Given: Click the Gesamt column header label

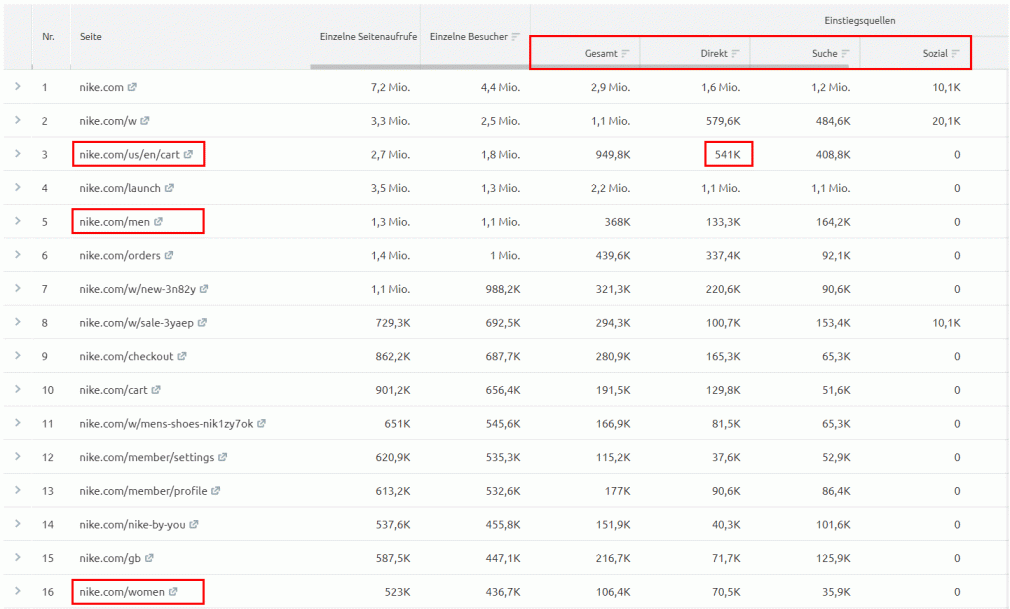Looking at the screenshot, I should coord(601,53).
